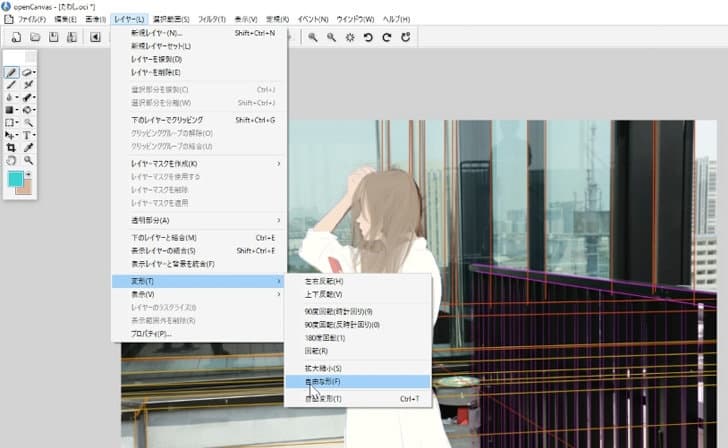728x448 pixels.
Task: Choose 新規レイヤーセット(L) menu entry
Action: [x=198, y=46]
